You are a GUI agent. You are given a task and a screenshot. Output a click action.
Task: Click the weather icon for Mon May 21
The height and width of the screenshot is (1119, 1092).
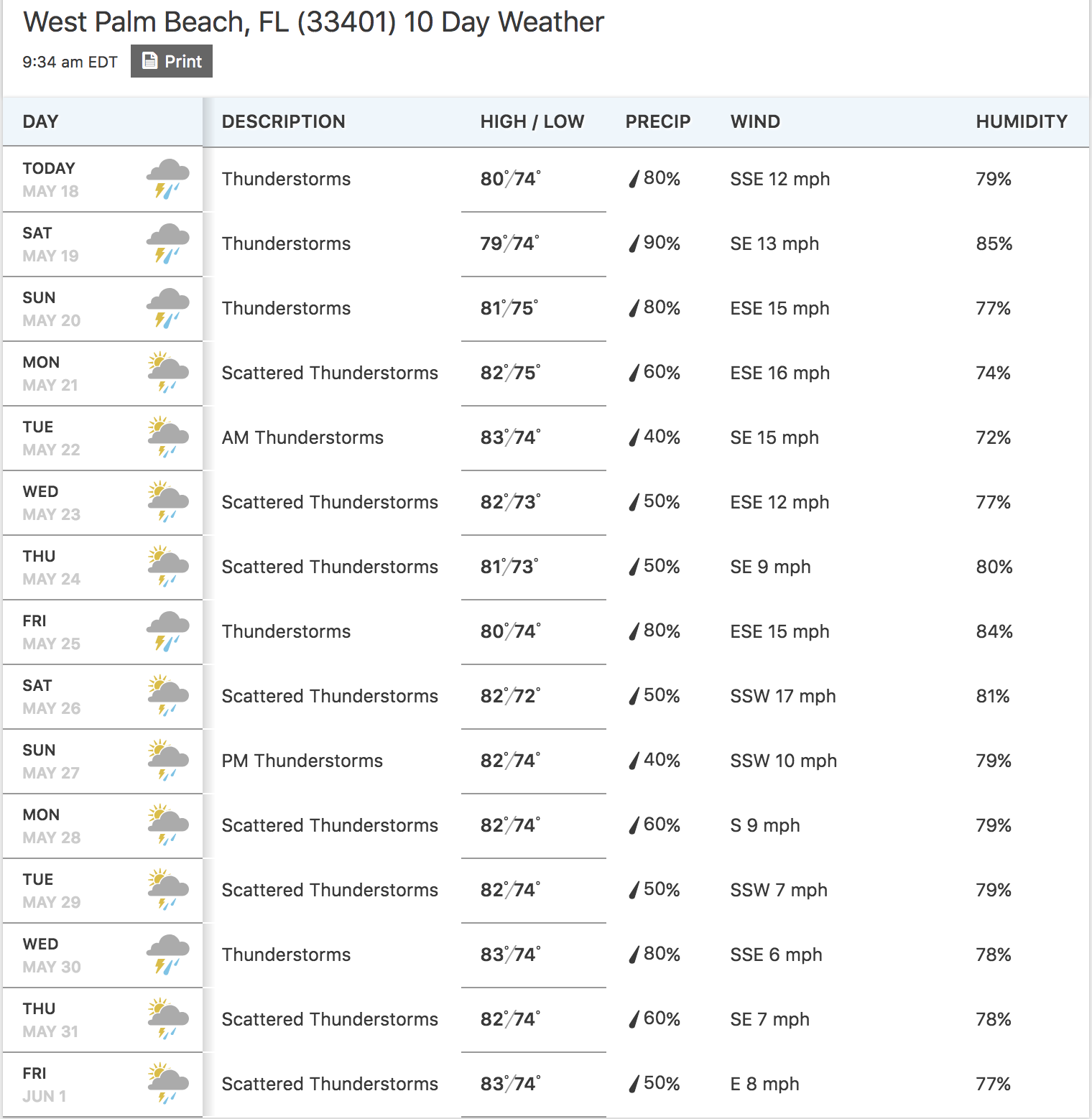168,373
